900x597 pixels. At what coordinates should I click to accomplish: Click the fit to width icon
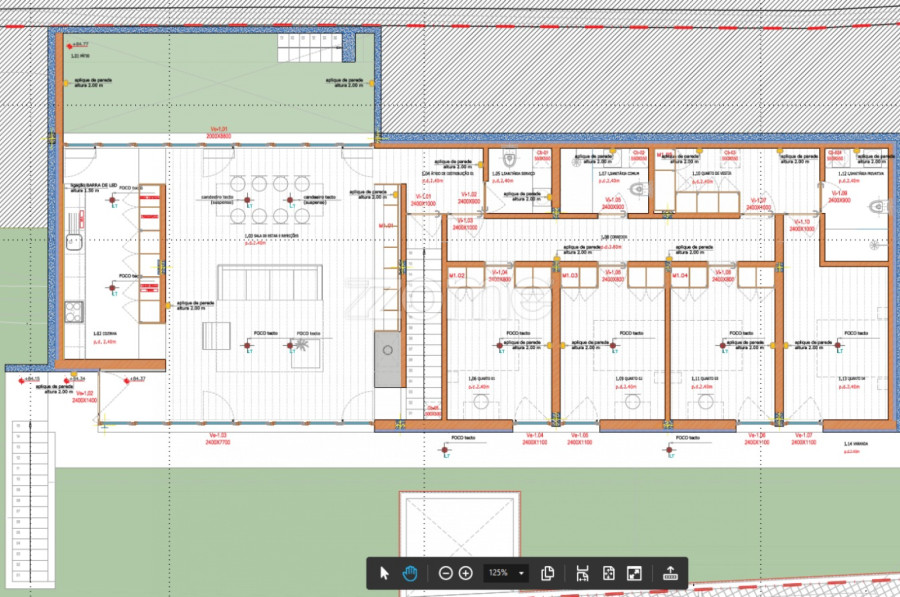coord(583,573)
